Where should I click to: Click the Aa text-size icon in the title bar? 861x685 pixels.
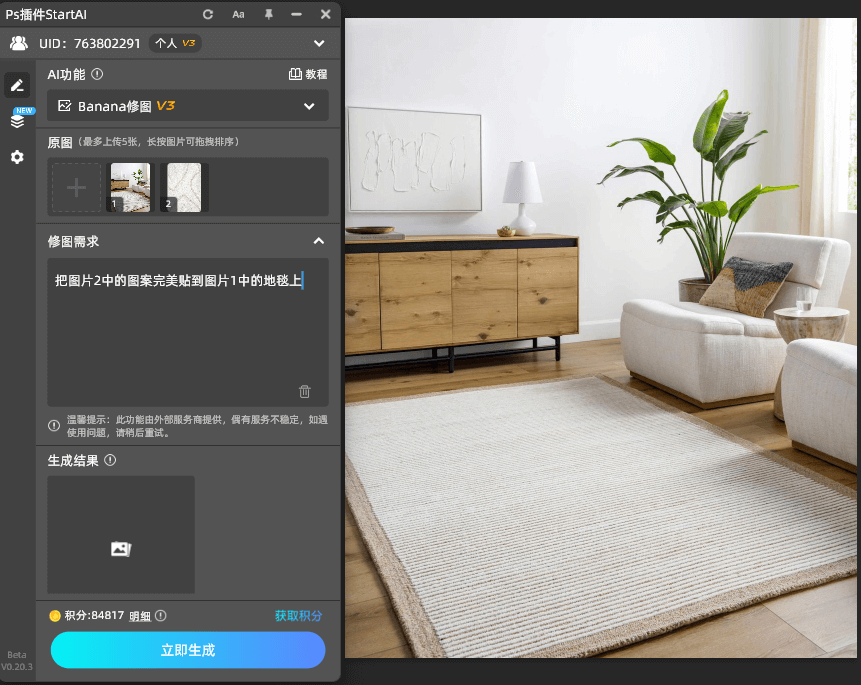(x=238, y=14)
